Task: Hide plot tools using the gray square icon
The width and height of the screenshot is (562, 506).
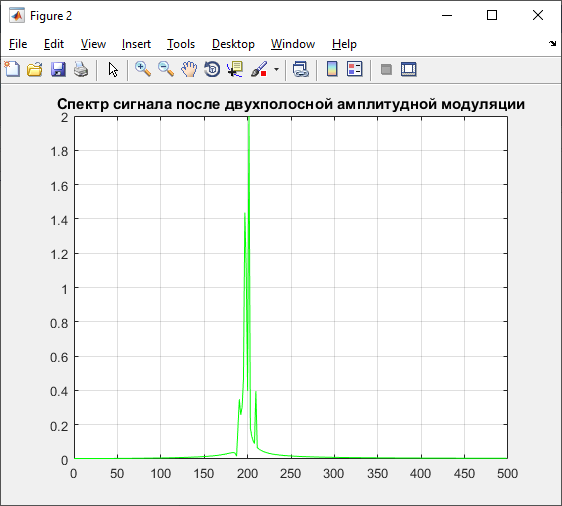Action: pyautogui.click(x=386, y=69)
